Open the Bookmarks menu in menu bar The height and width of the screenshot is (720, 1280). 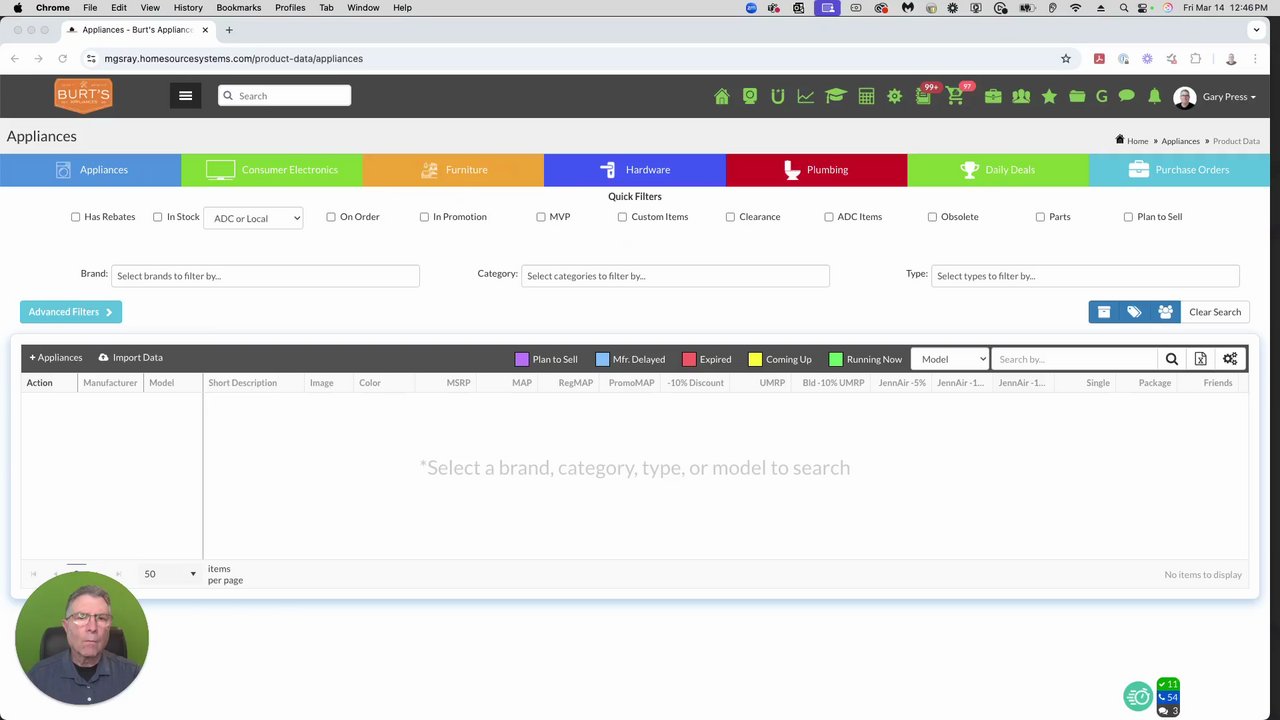pos(239,7)
